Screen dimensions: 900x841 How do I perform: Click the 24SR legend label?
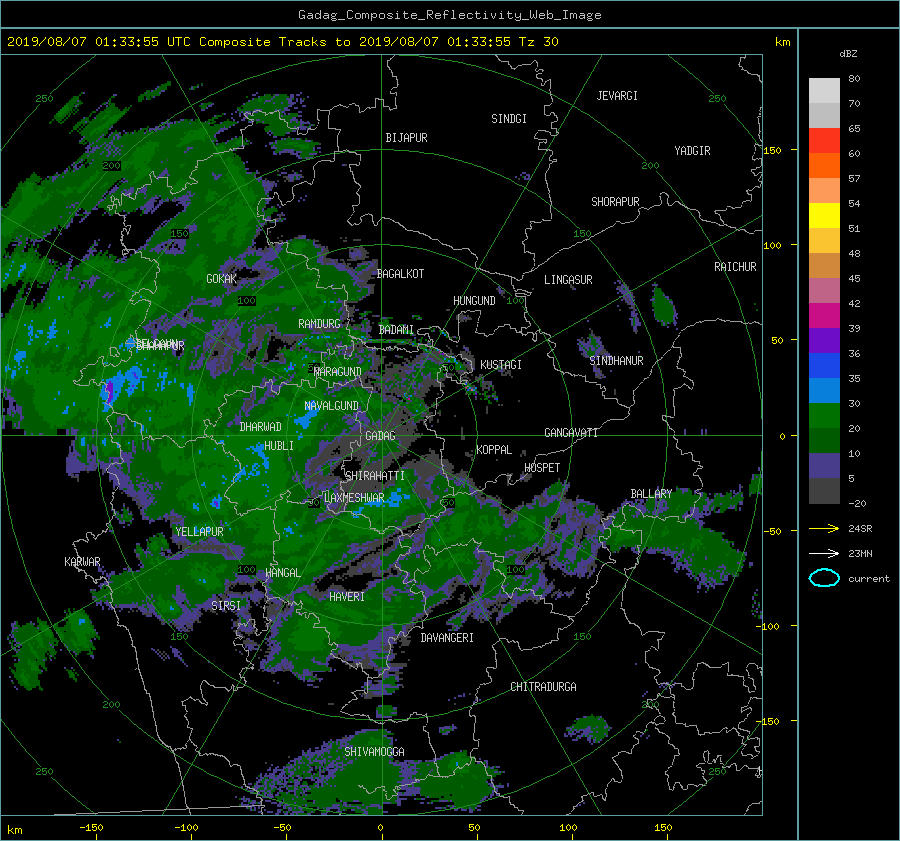[x=860, y=529]
